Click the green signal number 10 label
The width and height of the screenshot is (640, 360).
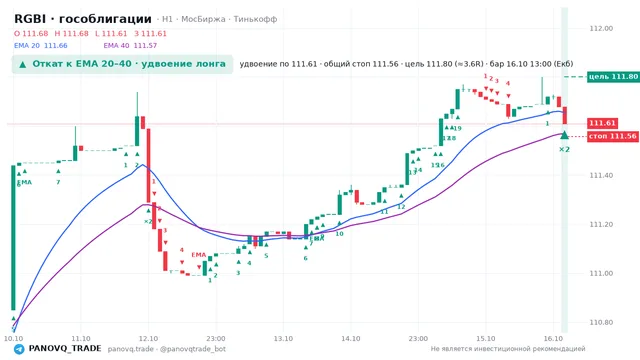pos(339,234)
